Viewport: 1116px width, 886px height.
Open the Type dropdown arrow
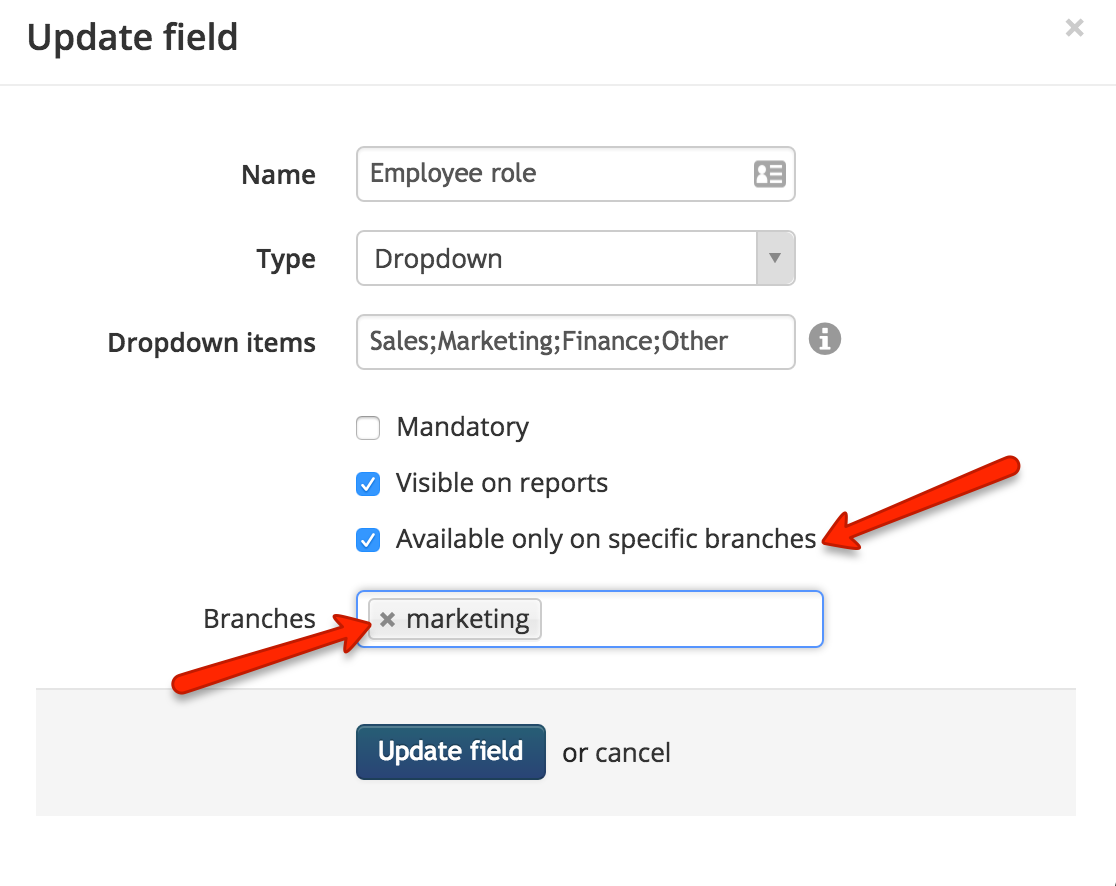tap(775, 258)
